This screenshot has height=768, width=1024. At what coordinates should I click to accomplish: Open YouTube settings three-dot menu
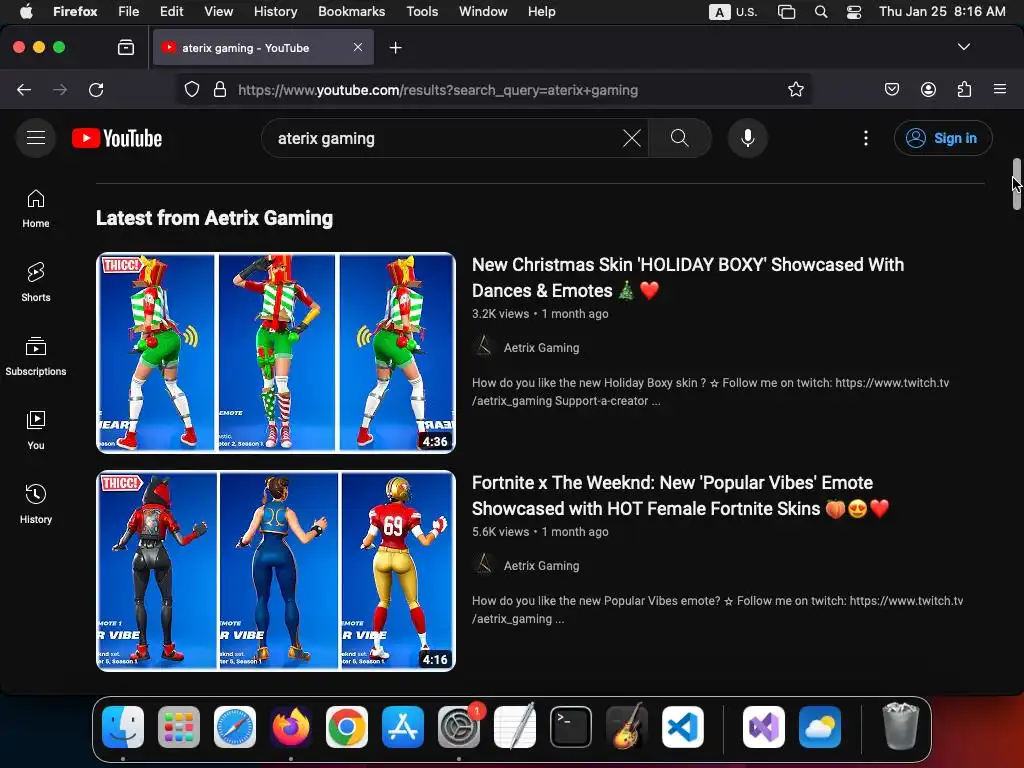pyautogui.click(x=866, y=138)
